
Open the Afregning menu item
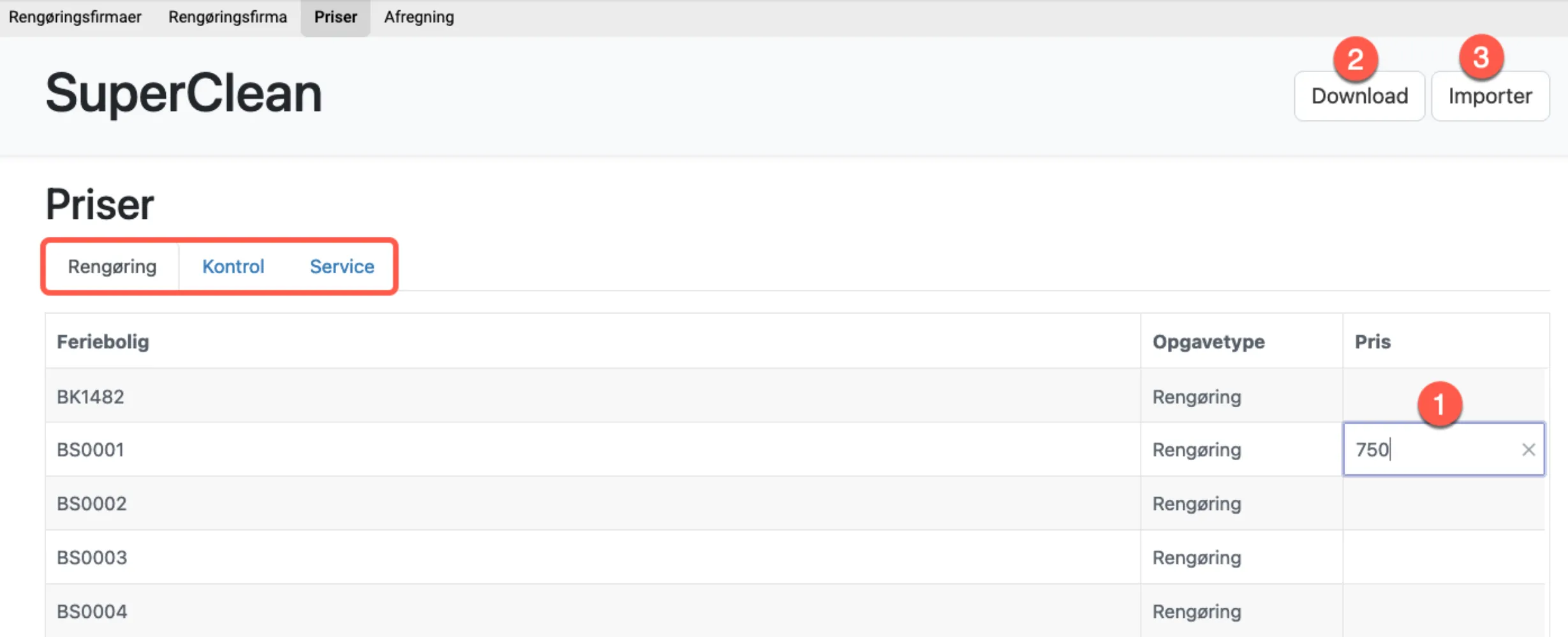point(418,17)
